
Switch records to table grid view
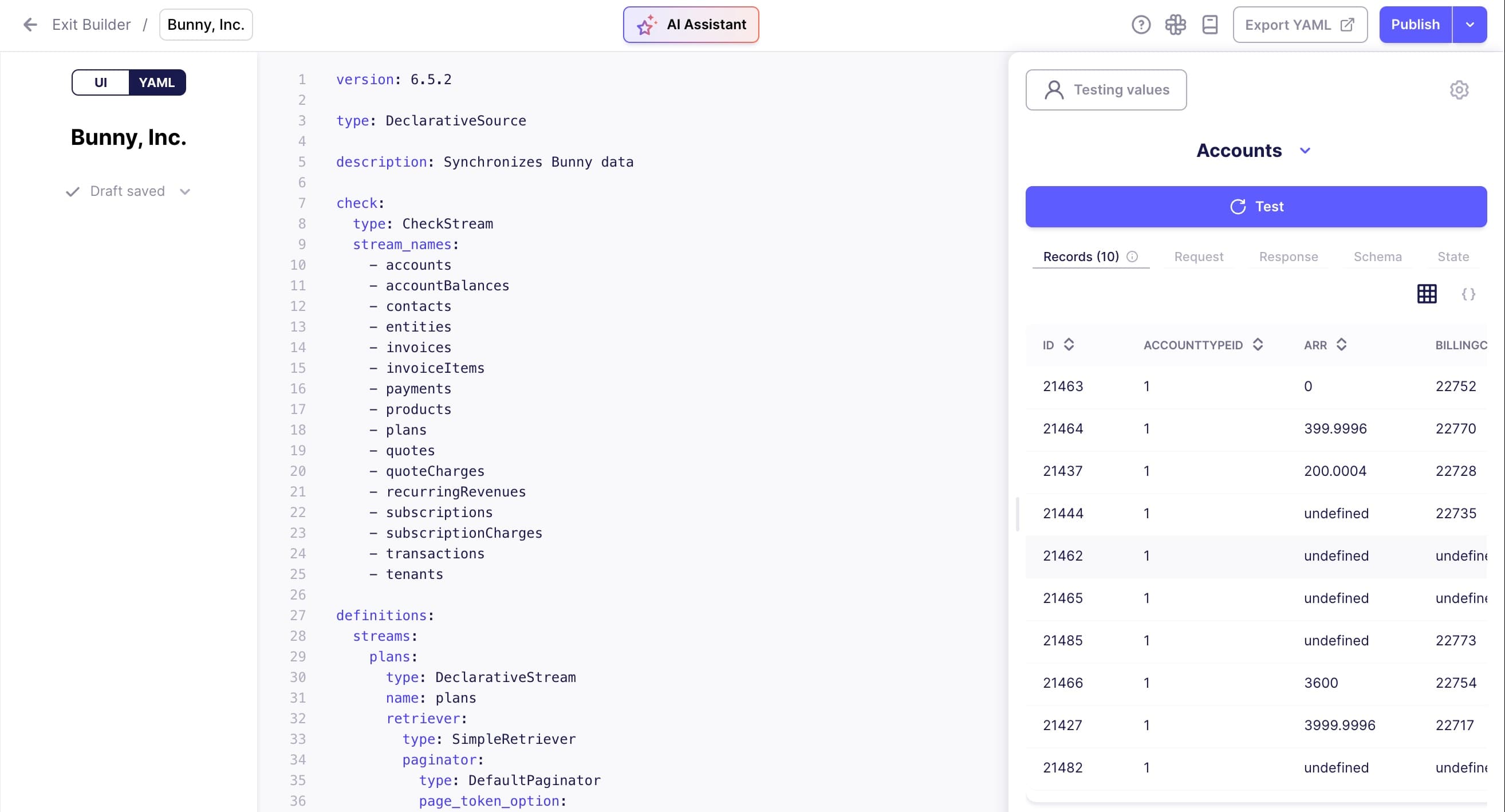1427,294
